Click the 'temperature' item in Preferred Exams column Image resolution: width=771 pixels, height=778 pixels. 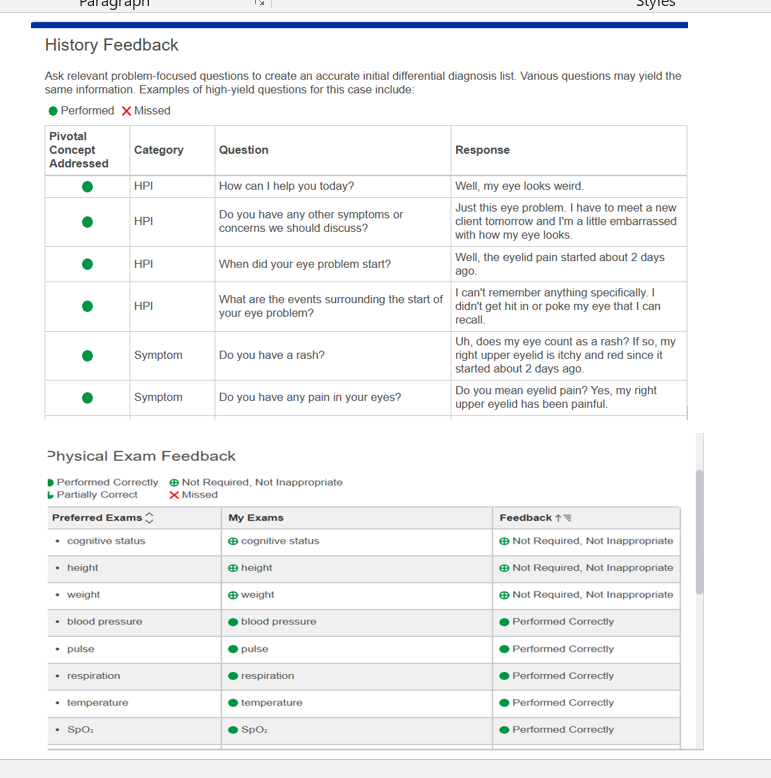[x=97, y=703]
